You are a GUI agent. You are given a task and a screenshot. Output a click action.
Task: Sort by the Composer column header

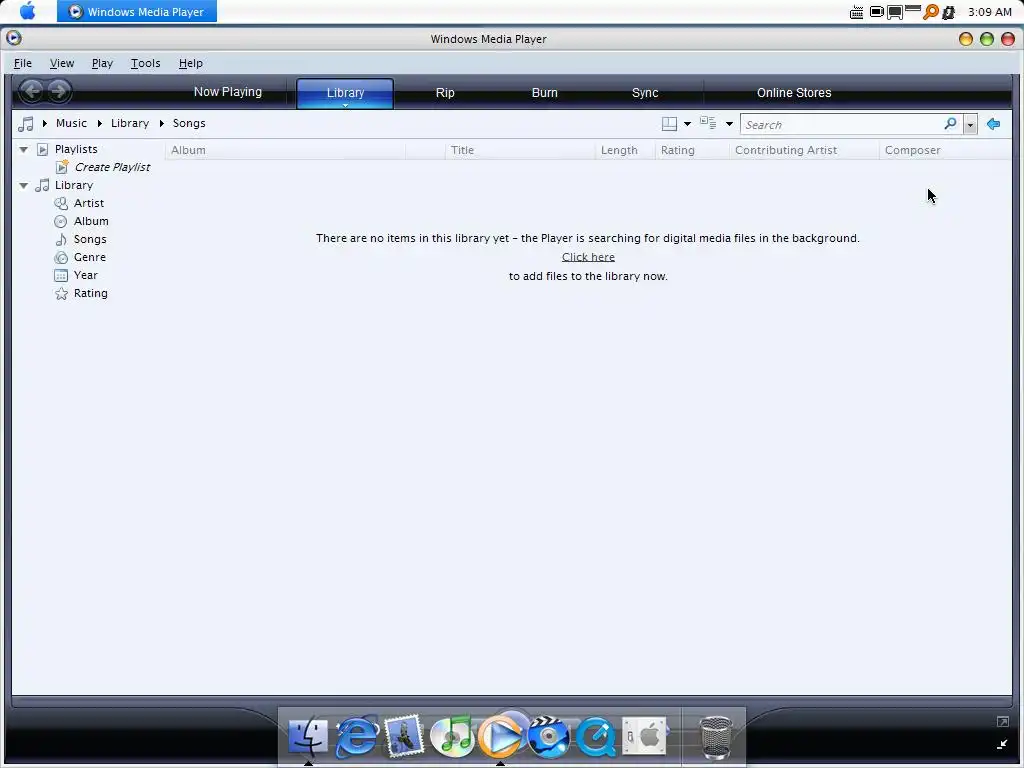(x=945, y=150)
